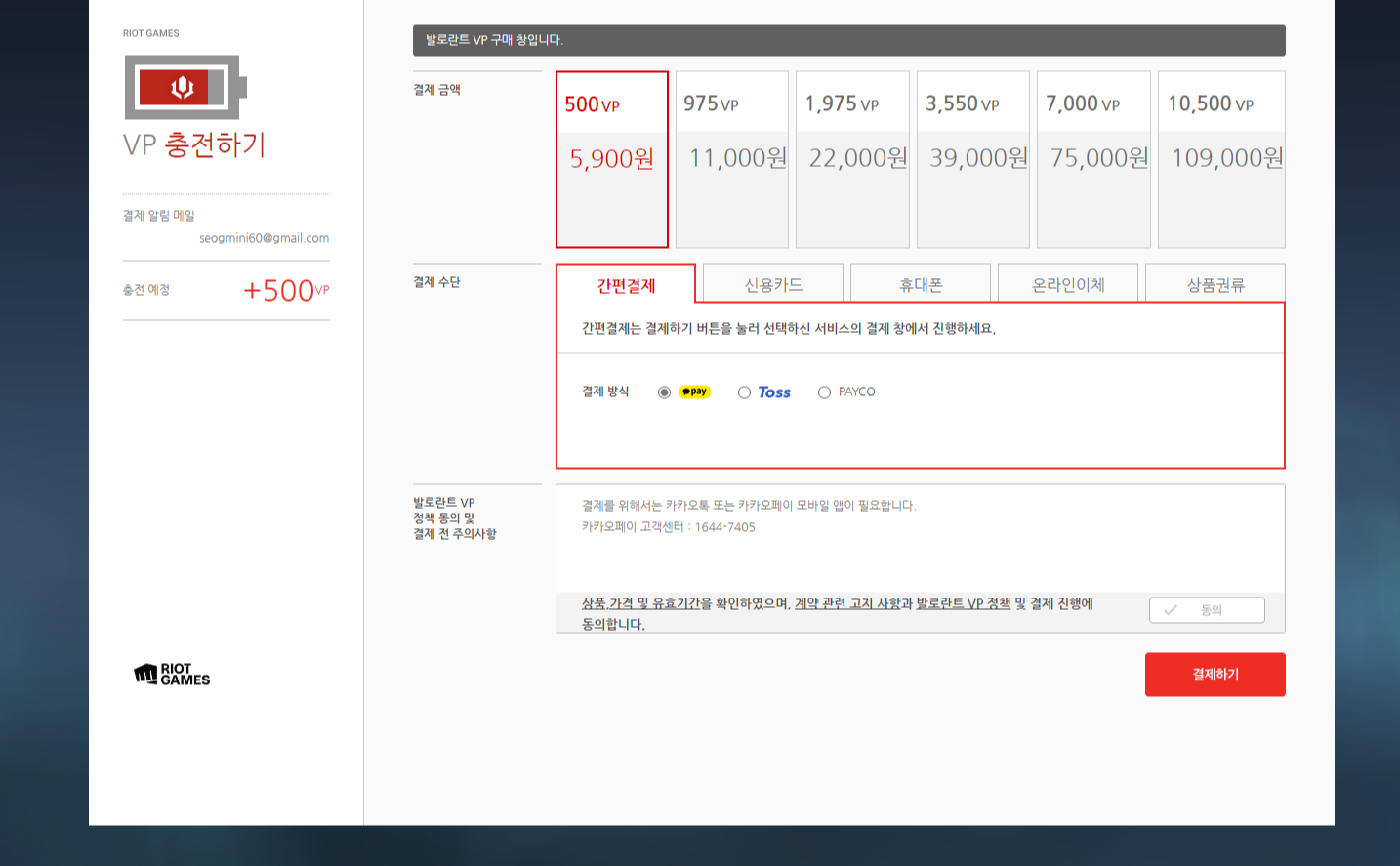1400x866 pixels.
Task: Switch to the 휴대폰 payment tab
Action: pyautogui.click(x=921, y=284)
